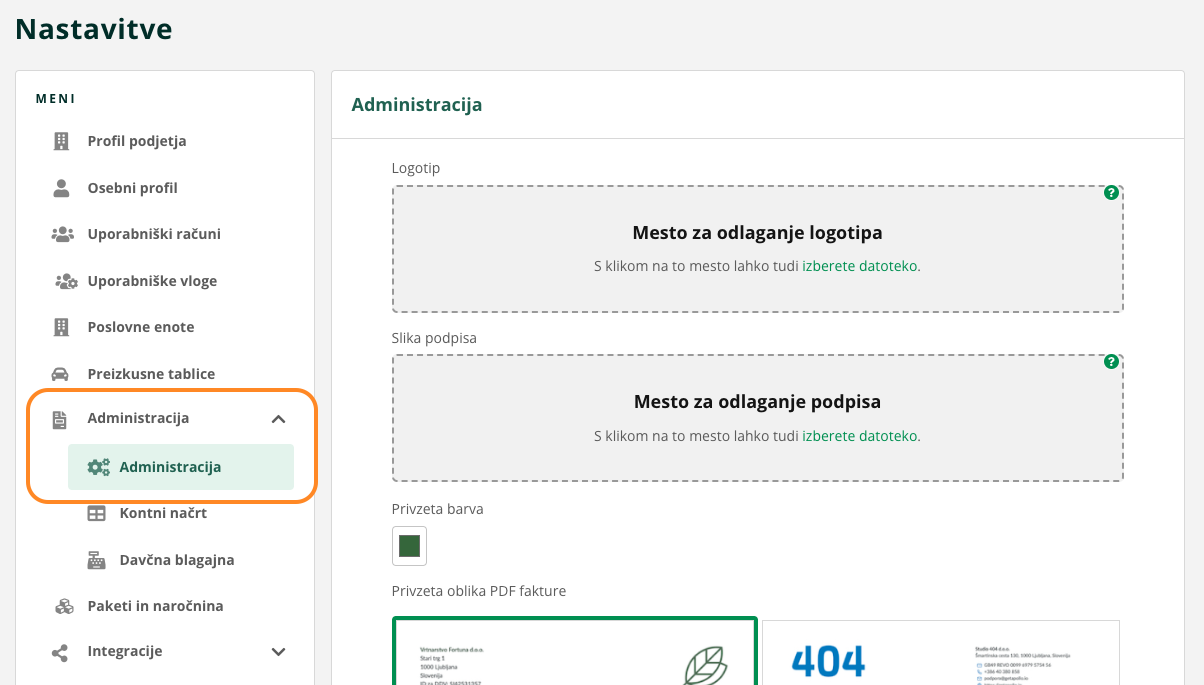Image resolution: width=1204 pixels, height=685 pixels.
Task: Click the document icon beside Administracija parent item
Action: [x=61, y=419]
